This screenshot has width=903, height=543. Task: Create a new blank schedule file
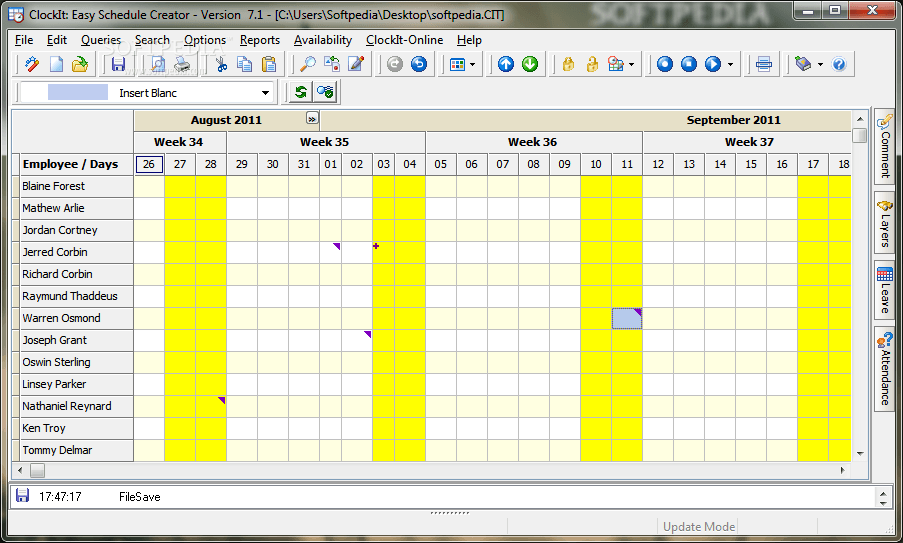56,64
